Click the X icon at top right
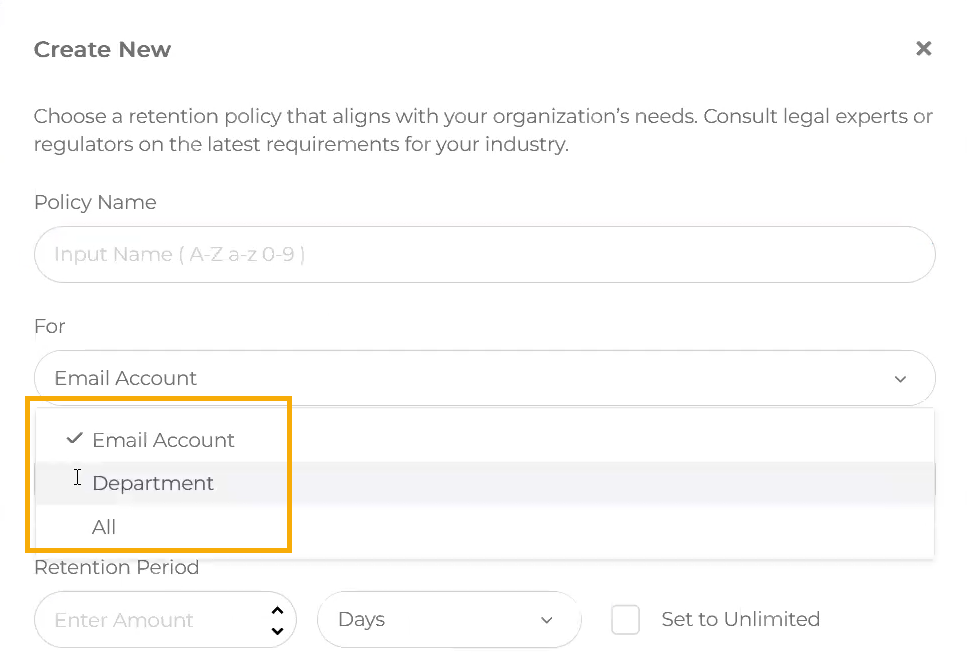Screen dimensions: 967x661 click(x=923, y=48)
